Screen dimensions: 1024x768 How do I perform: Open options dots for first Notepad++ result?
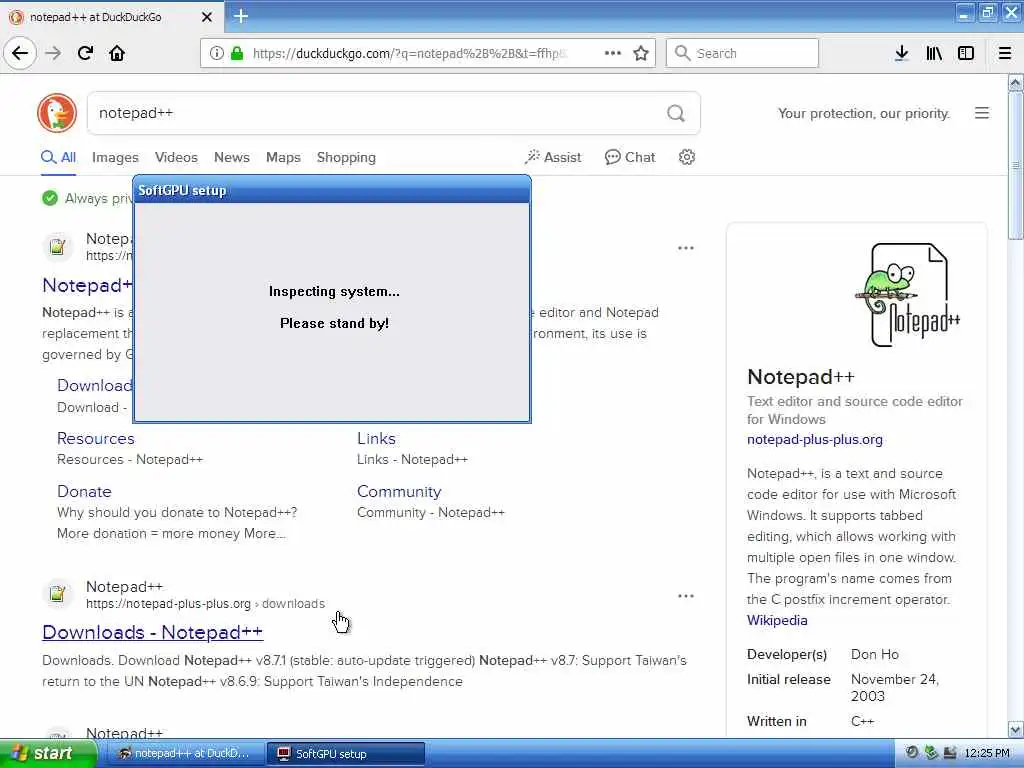686,248
